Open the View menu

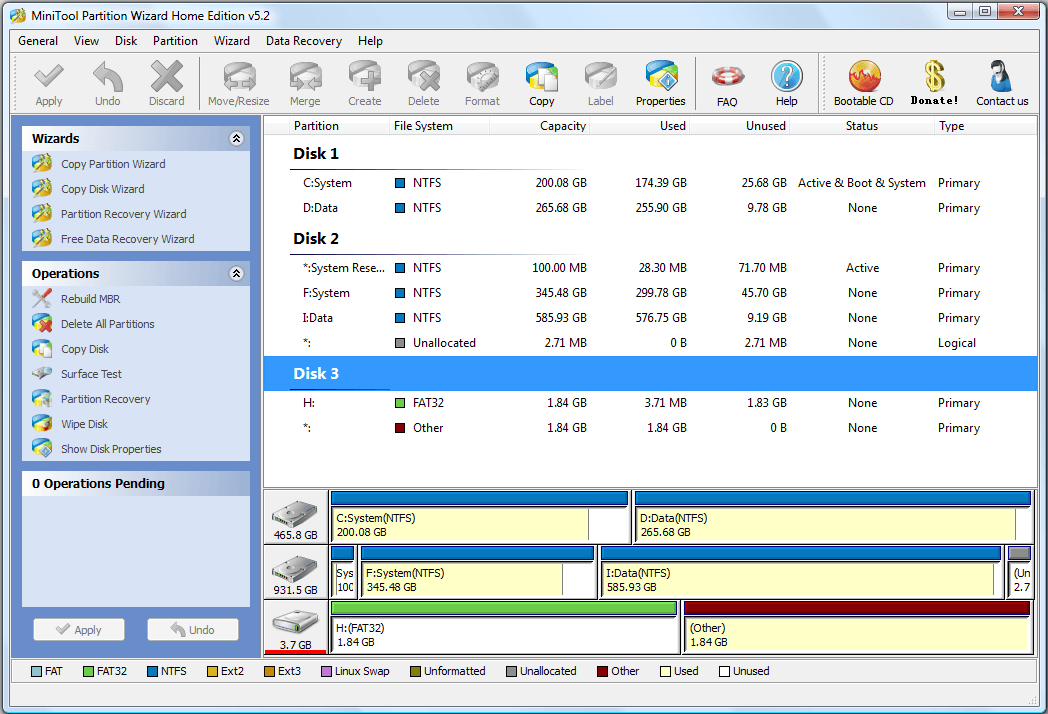(x=86, y=41)
